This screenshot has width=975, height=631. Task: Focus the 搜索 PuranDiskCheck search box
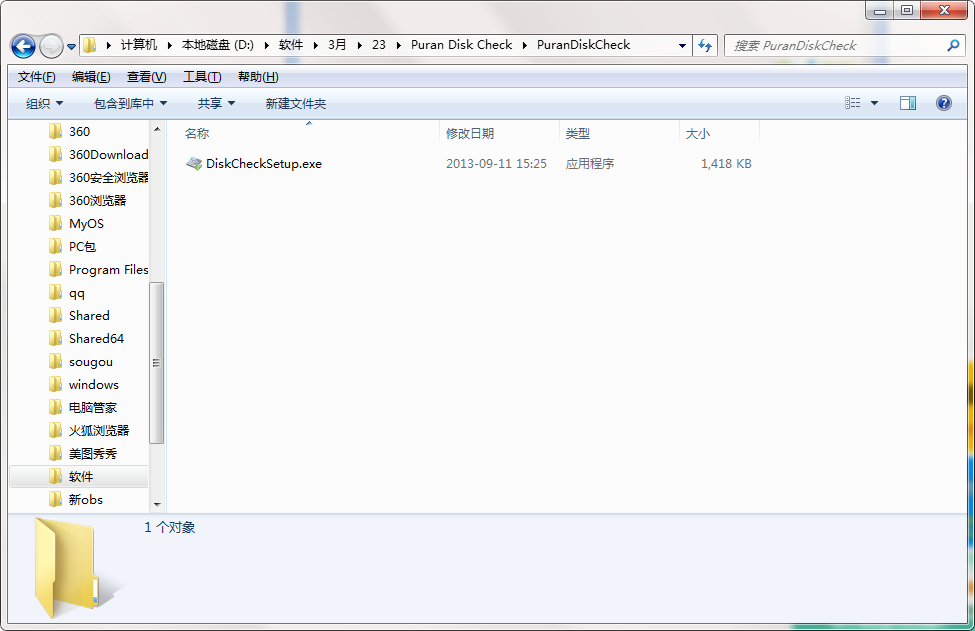[845, 45]
